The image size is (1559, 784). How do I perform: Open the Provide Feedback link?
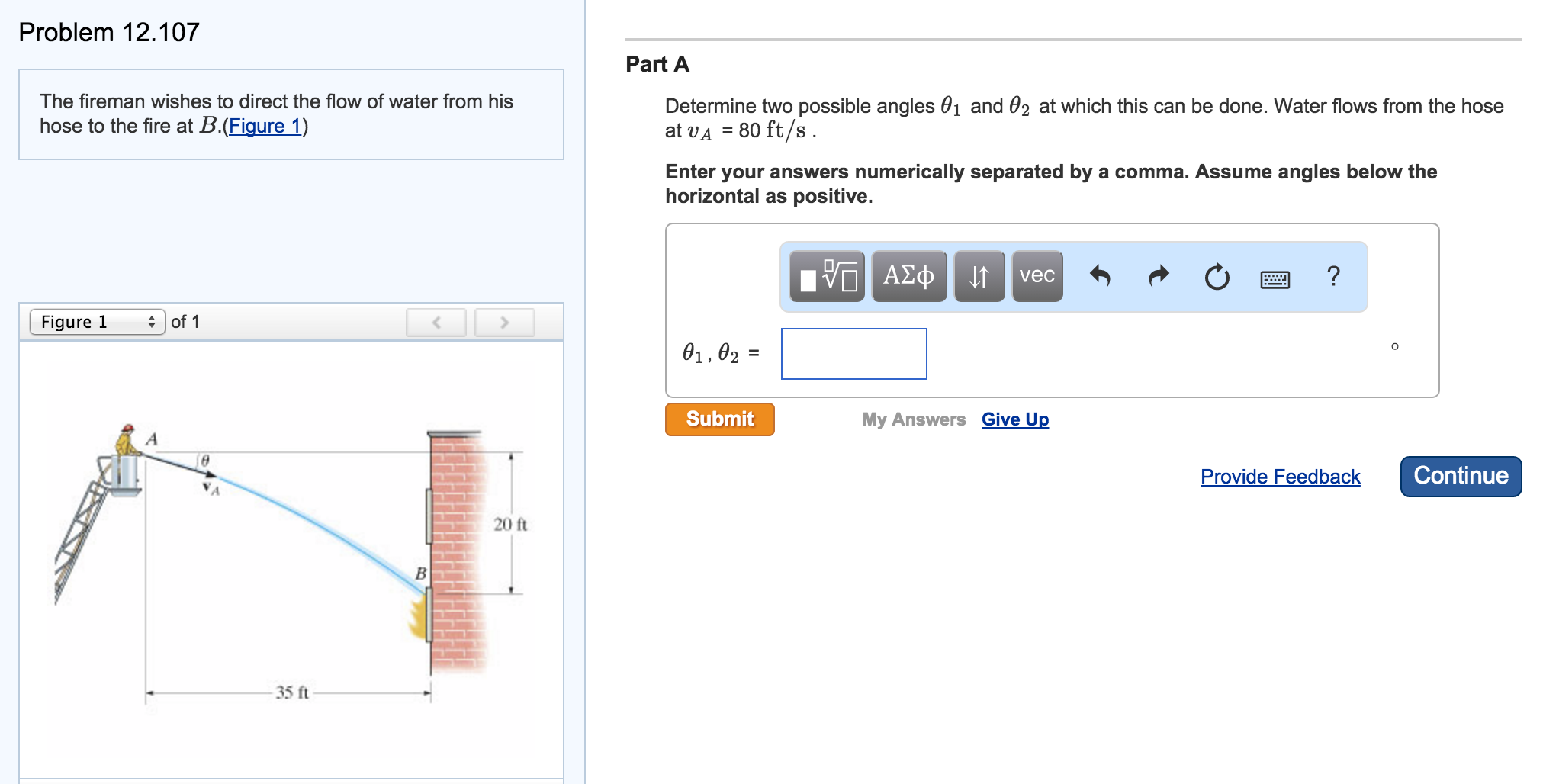tap(1280, 476)
